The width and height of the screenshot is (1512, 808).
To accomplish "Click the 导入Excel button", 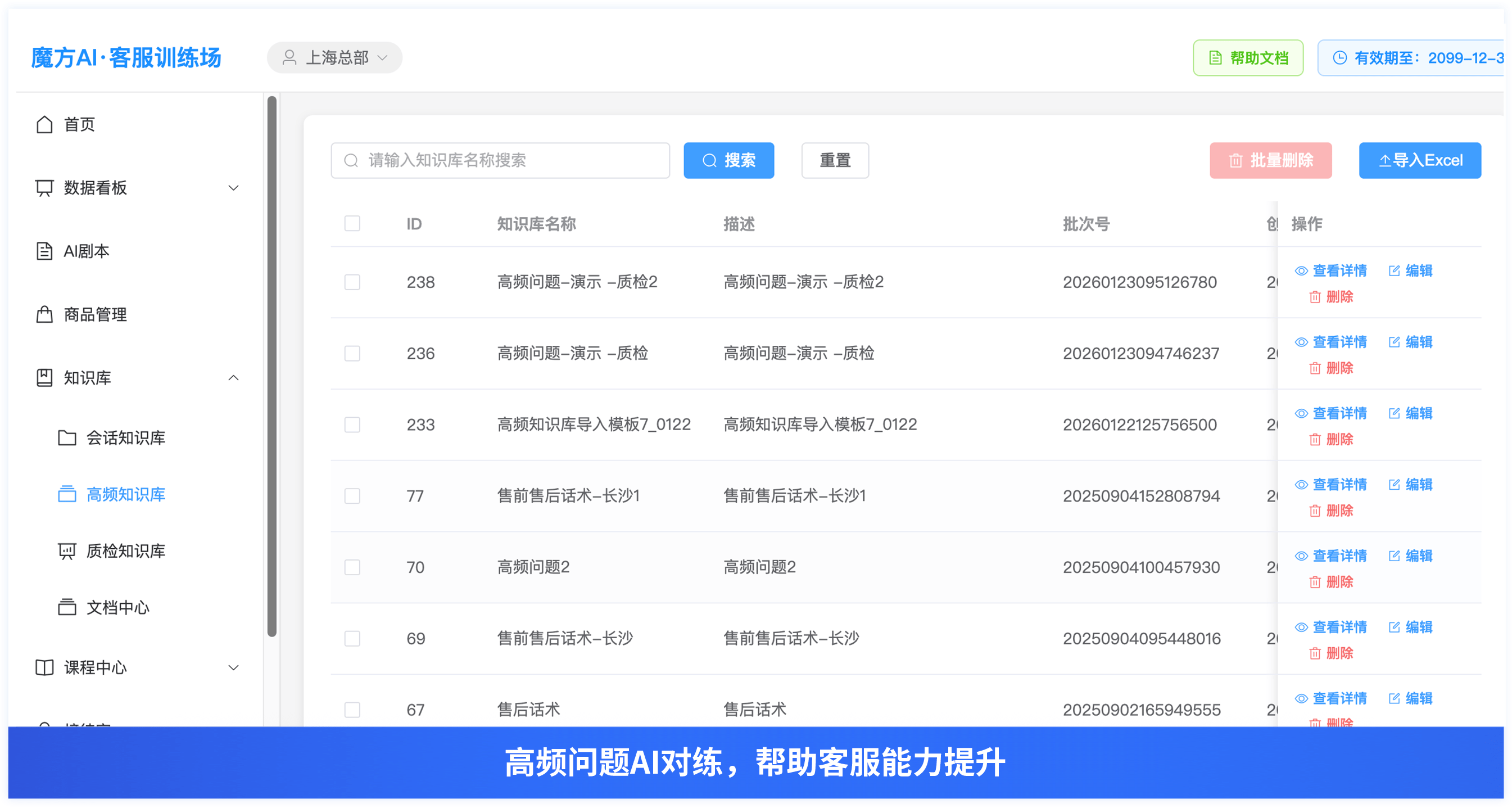I will (1420, 160).
